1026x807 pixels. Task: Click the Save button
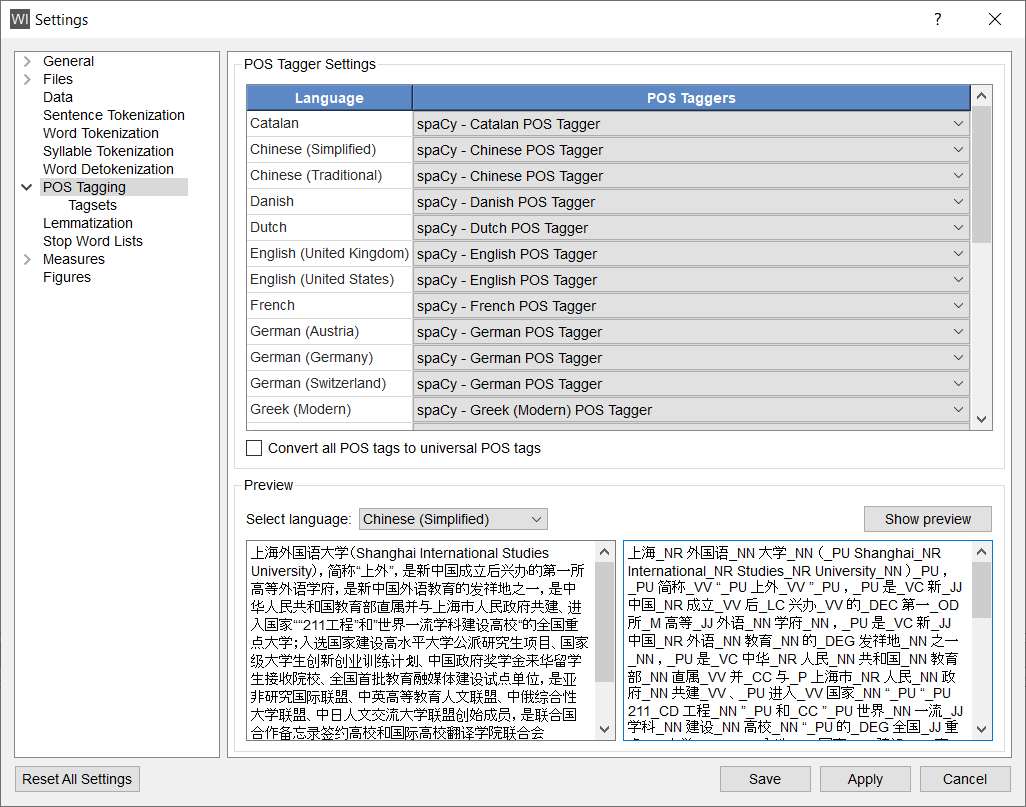point(765,779)
